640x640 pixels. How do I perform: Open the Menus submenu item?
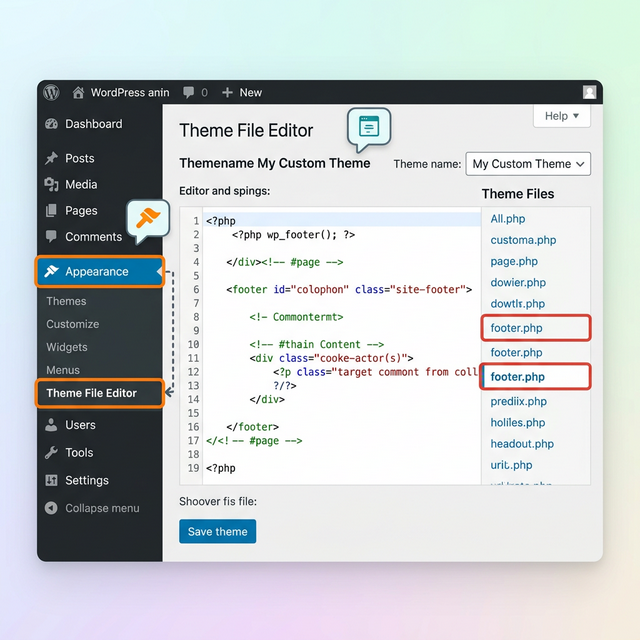63,370
